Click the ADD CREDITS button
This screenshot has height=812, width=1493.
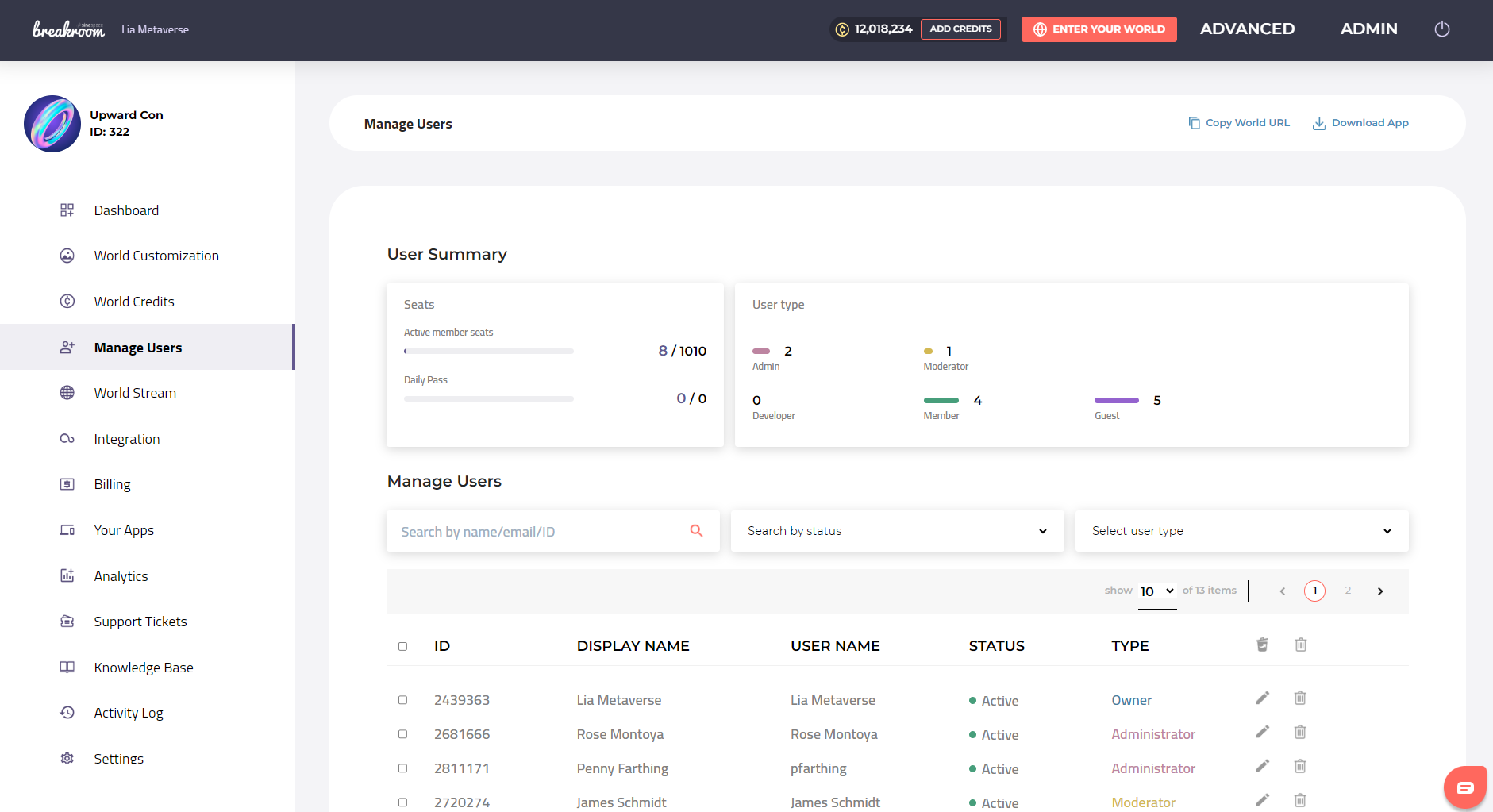tap(960, 29)
